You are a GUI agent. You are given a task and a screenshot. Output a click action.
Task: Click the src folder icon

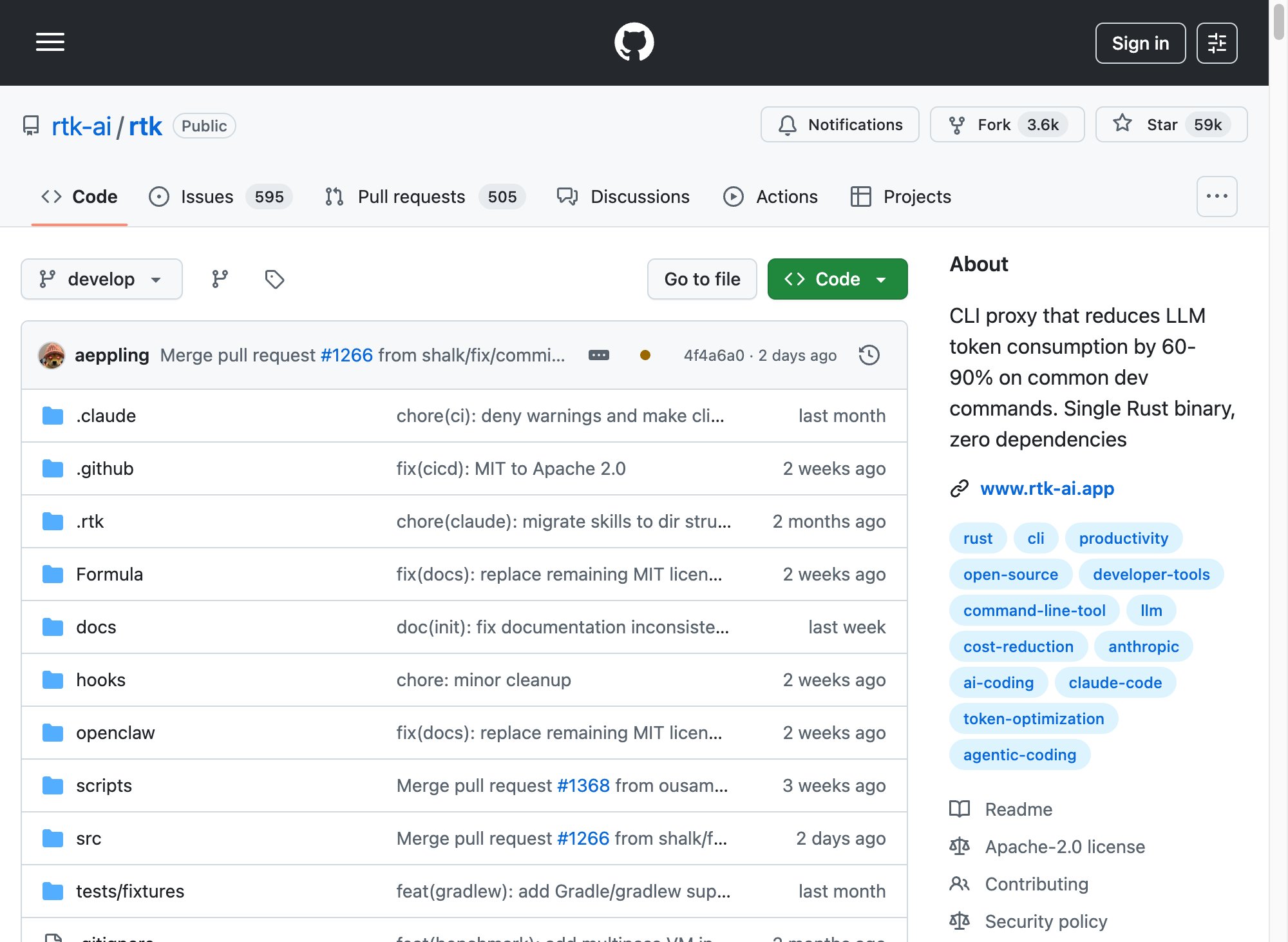pyautogui.click(x=53, y=838)
